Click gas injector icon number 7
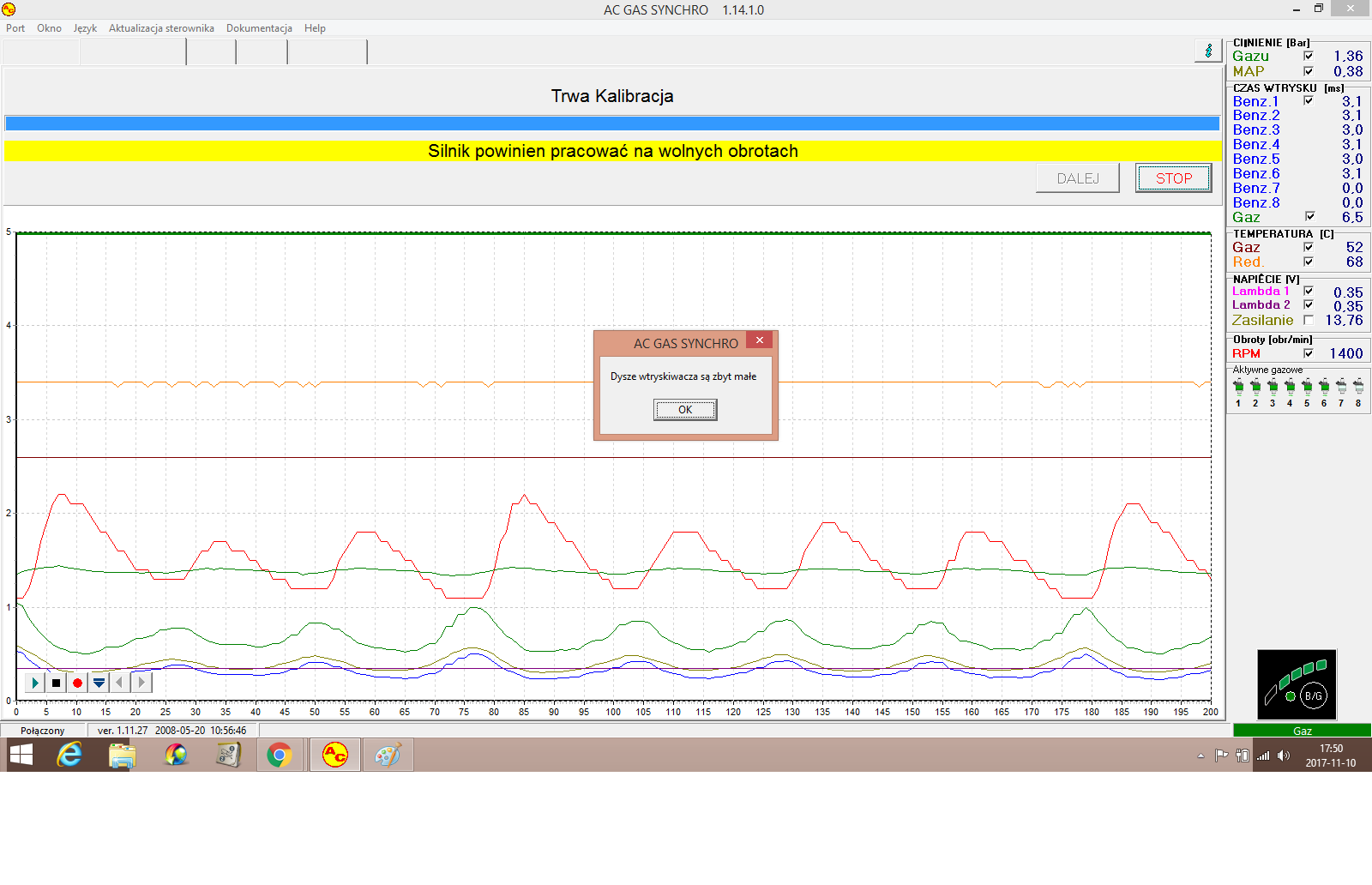This screenshot has width=1372, height=885. pyautogui.click(x=1341, y=387)
